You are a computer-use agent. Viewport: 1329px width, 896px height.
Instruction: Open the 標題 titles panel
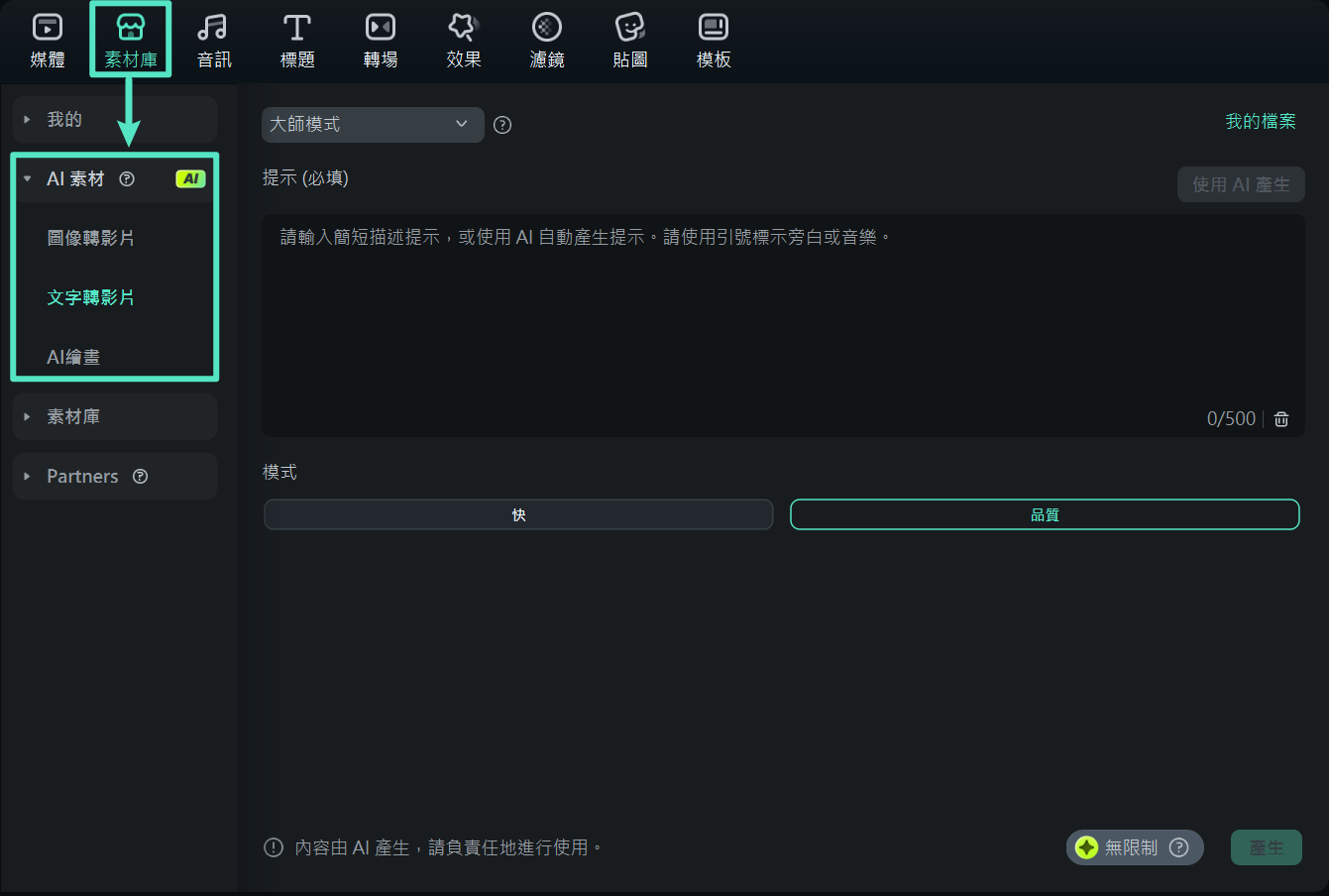tap(296, 40)
